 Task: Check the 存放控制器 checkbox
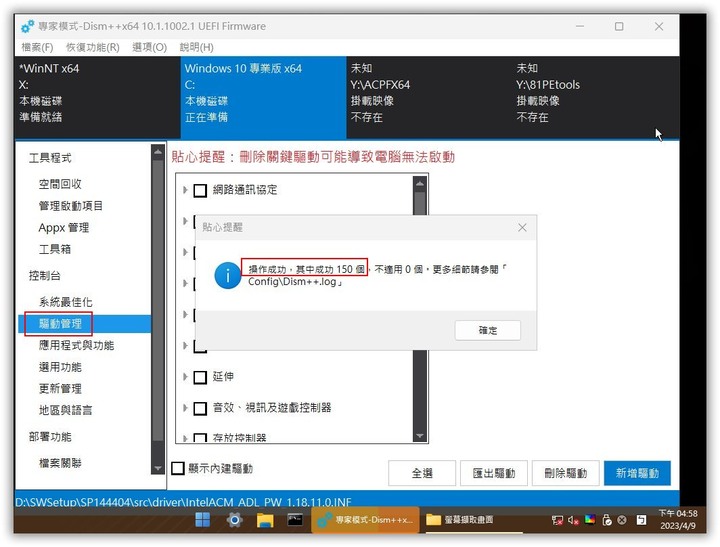(x=200, y=438)
